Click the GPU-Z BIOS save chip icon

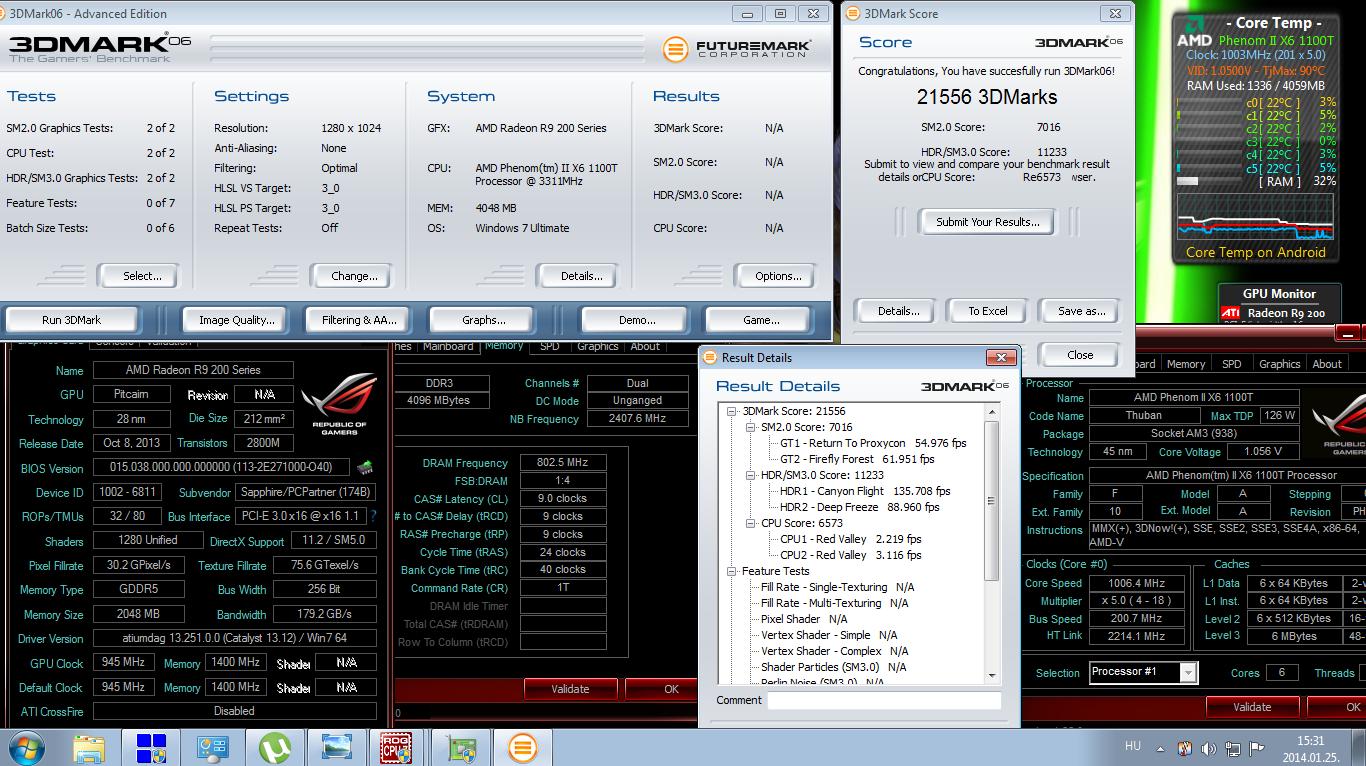tap(365, 467)
